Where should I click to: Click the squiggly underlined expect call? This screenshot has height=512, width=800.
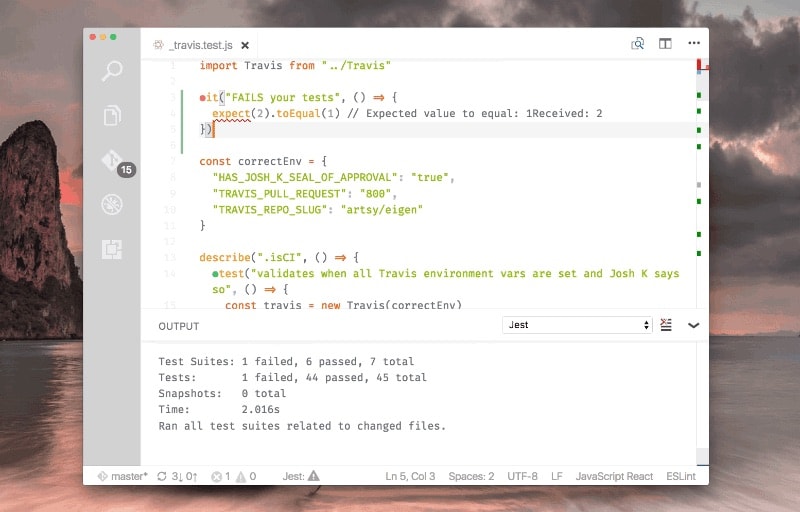tap(231, 114)
